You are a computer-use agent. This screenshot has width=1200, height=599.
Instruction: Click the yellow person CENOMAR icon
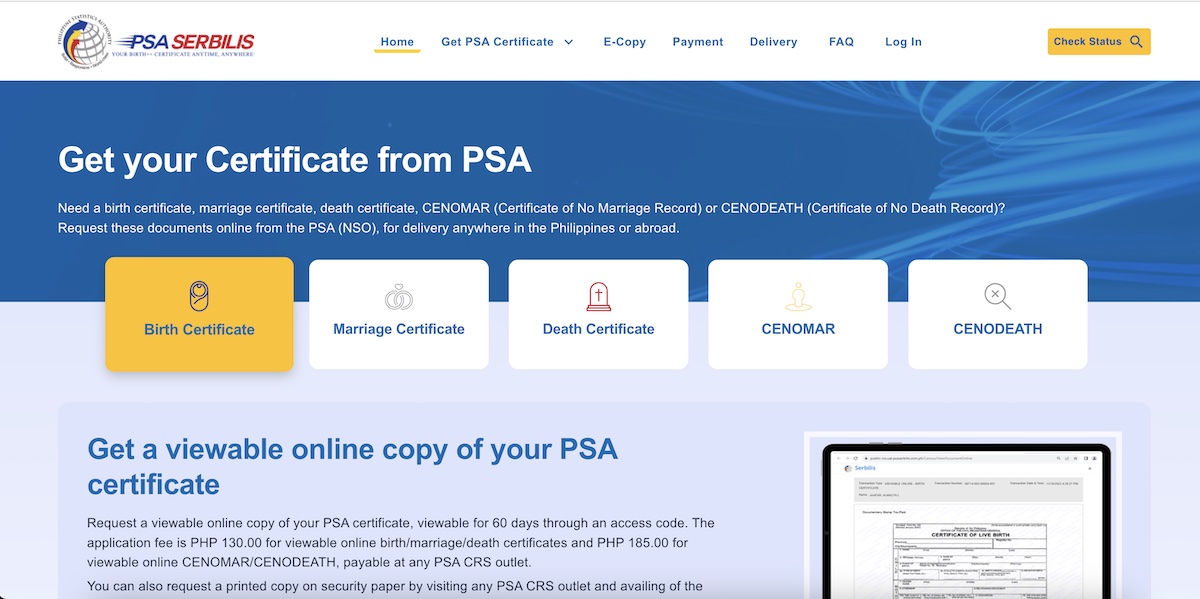coord(798,296)
